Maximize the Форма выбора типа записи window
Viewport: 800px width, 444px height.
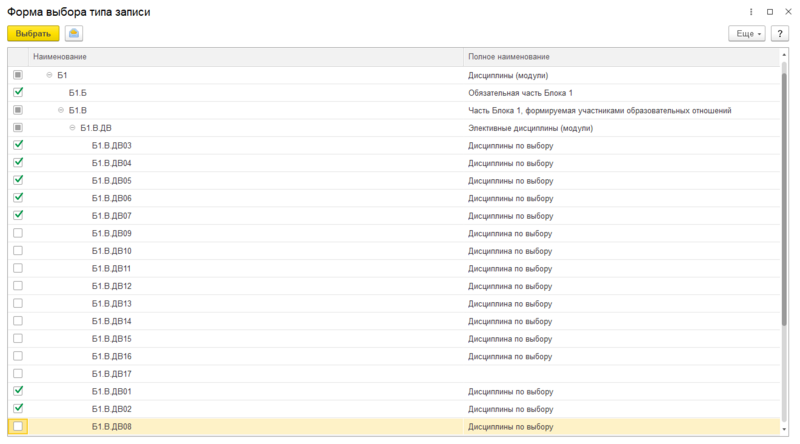pyautogui.click(x=760, y=10)
